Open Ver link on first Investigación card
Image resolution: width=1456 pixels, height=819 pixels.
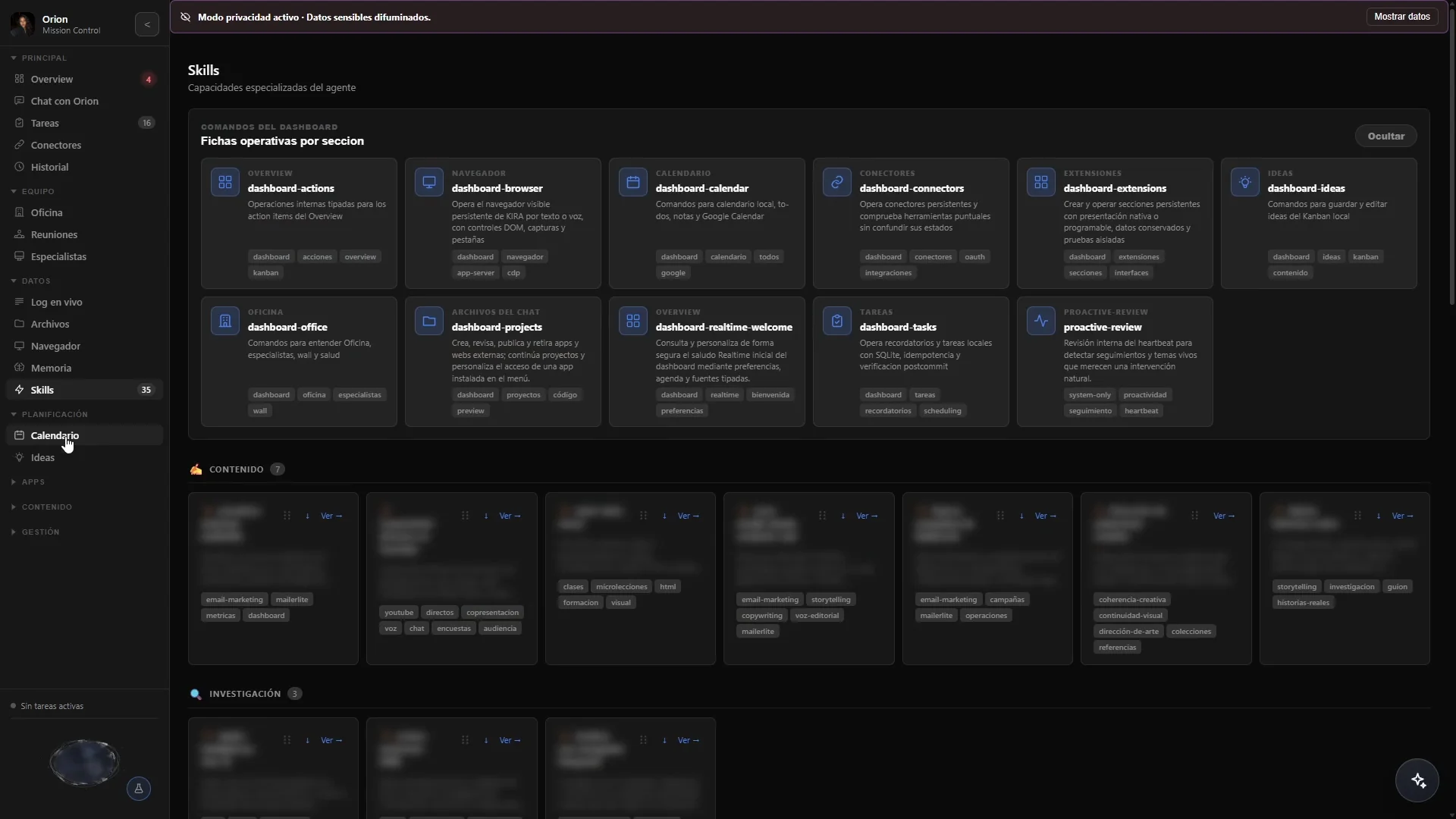coord(331,740)
